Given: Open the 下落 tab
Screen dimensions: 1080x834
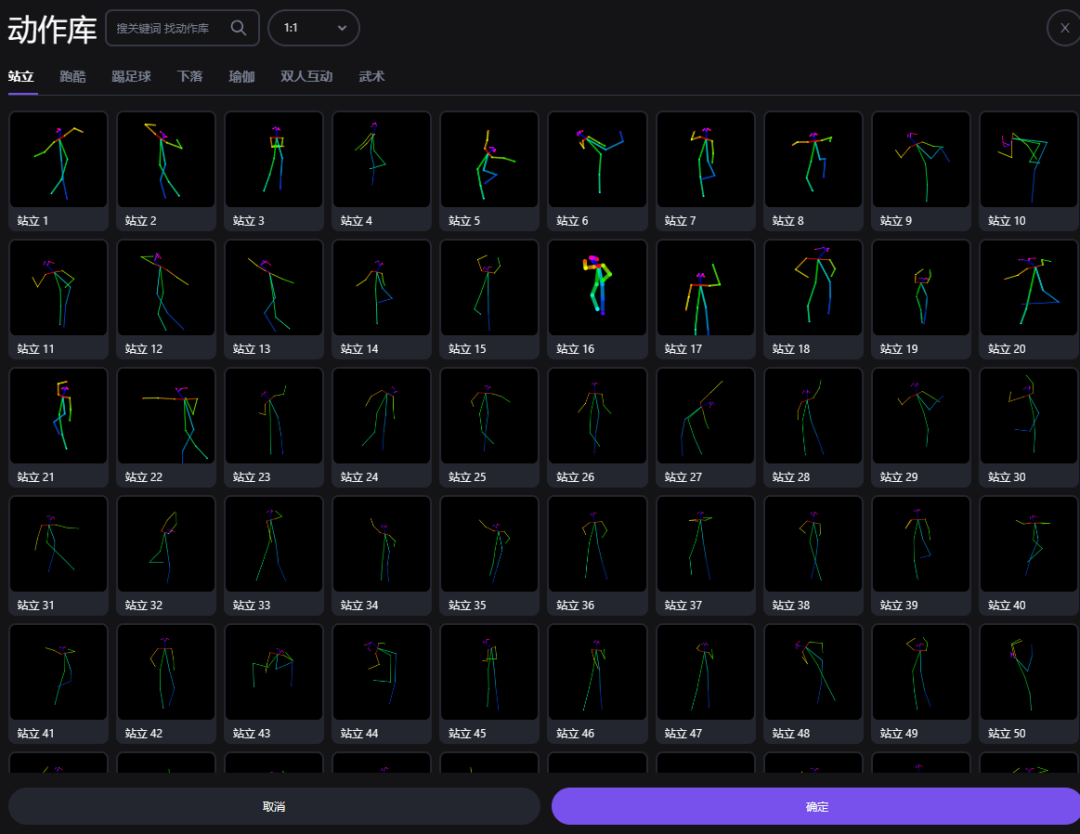Looking at the screenshot, I should [190, 76].
